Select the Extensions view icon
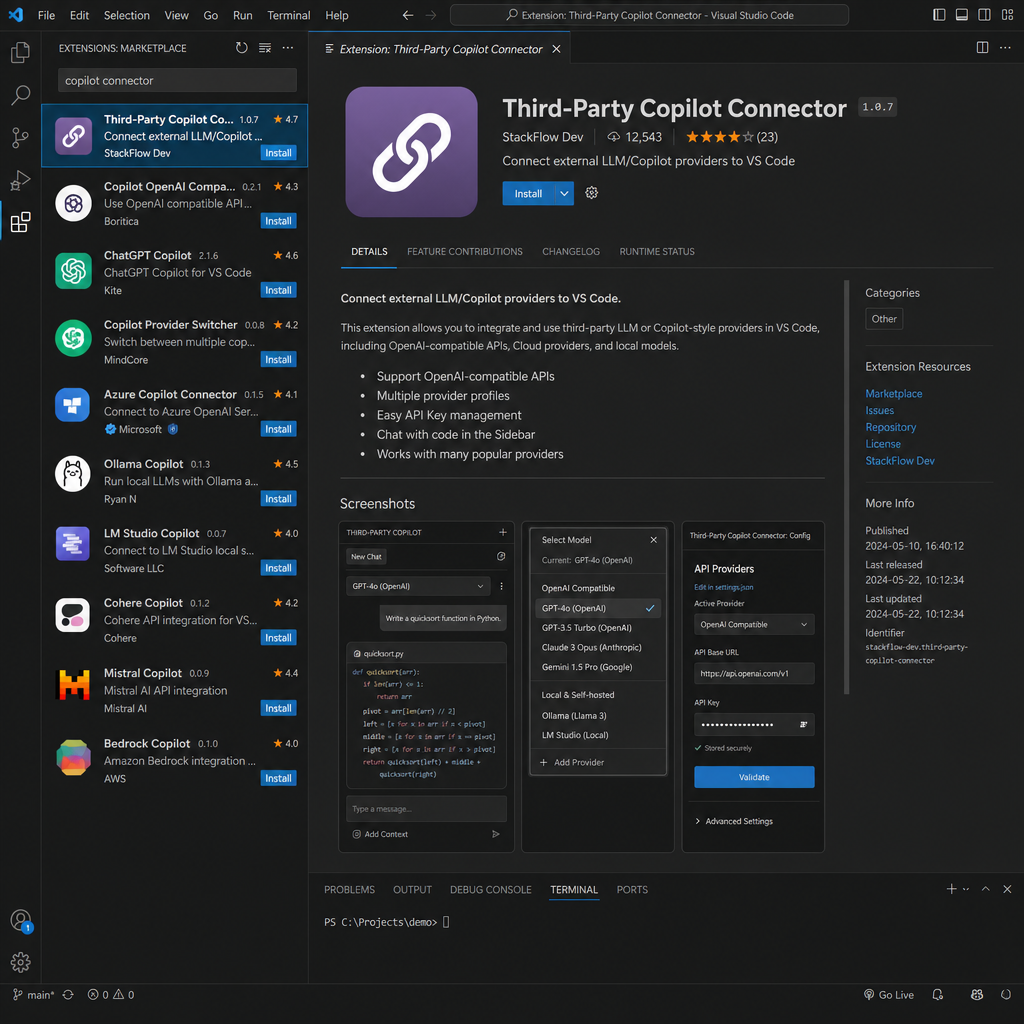The image size is (1024, 1024). 20,222
